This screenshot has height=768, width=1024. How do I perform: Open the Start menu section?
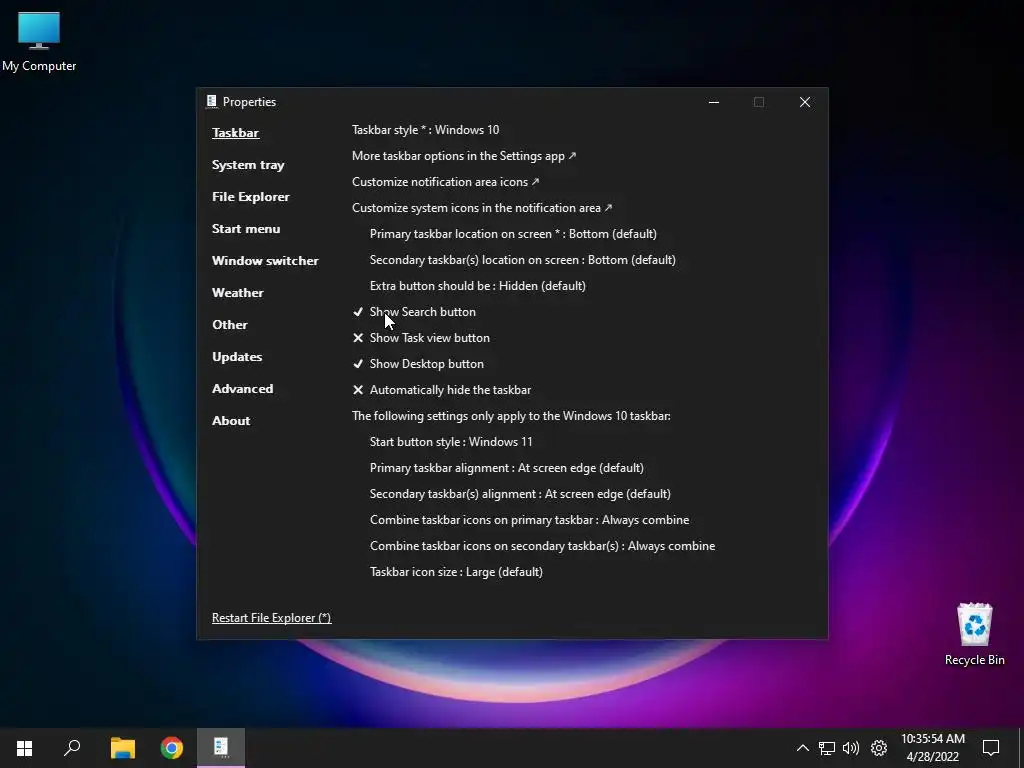246,229
